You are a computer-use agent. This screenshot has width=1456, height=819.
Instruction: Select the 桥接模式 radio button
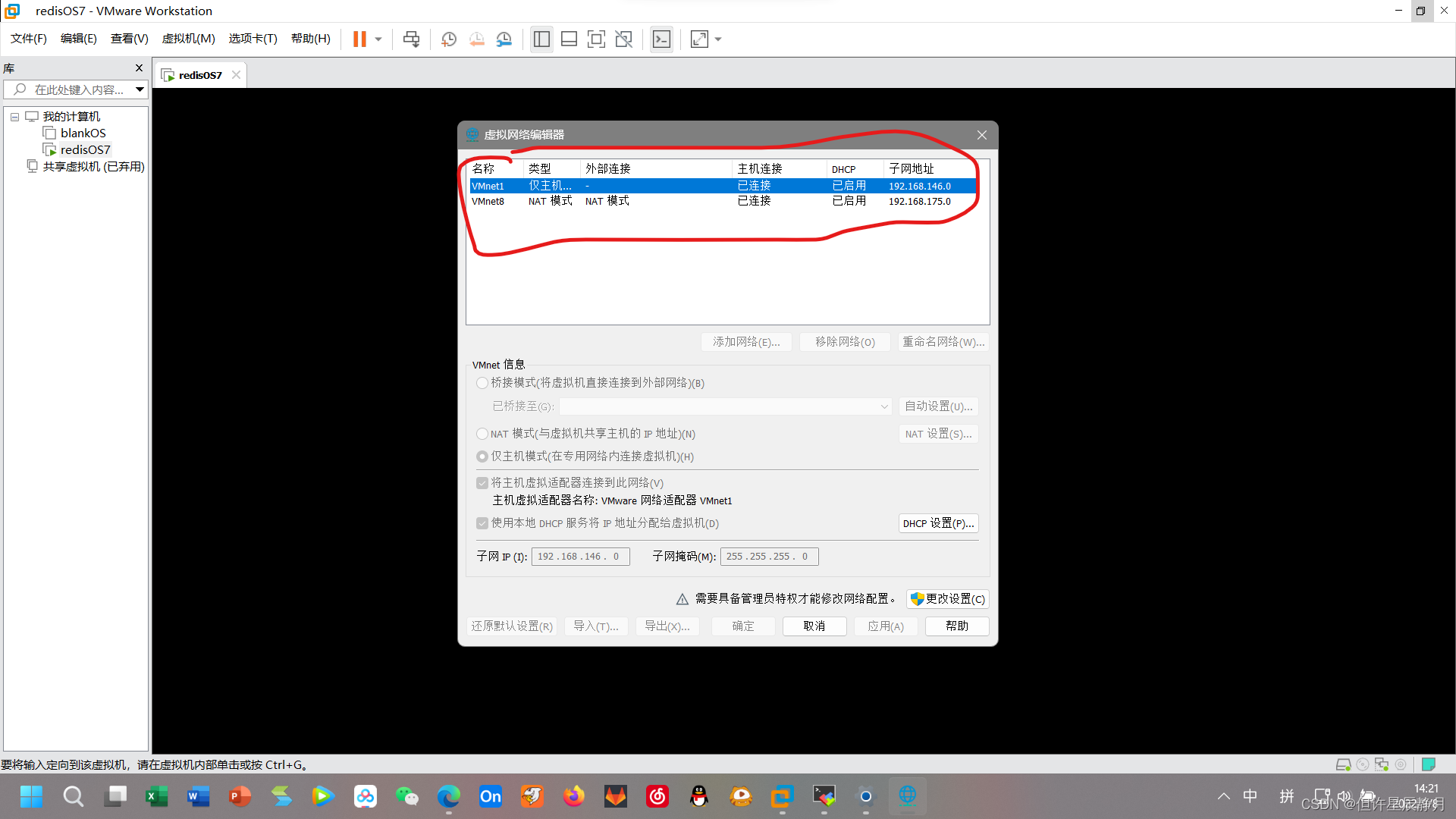click(482, 383)
